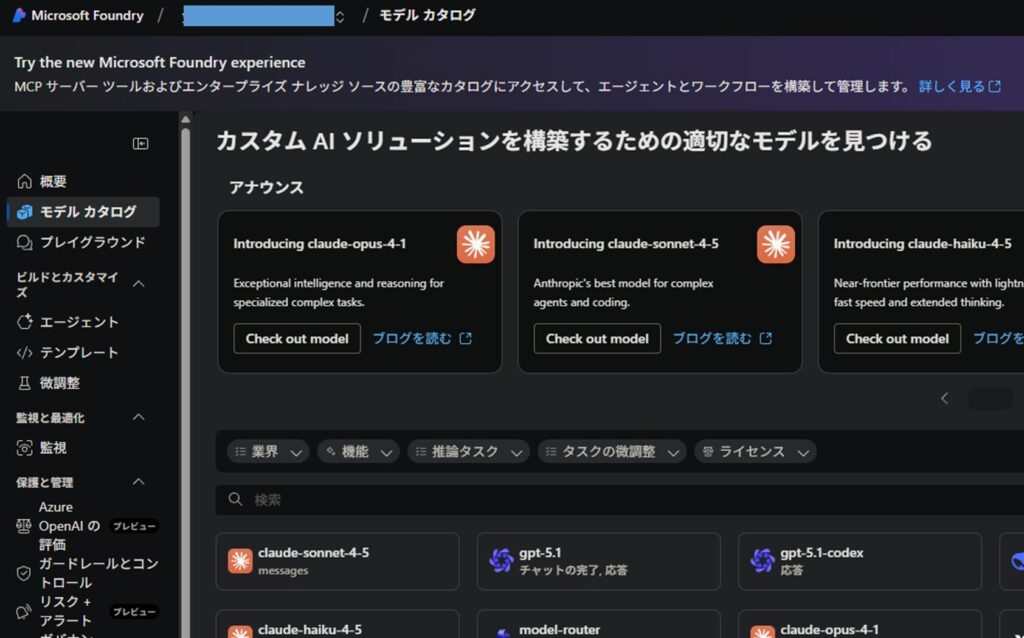Click the Microsoft Foundry logo icon
Viewport: 1024px width, 638px height.
(19, 16)
